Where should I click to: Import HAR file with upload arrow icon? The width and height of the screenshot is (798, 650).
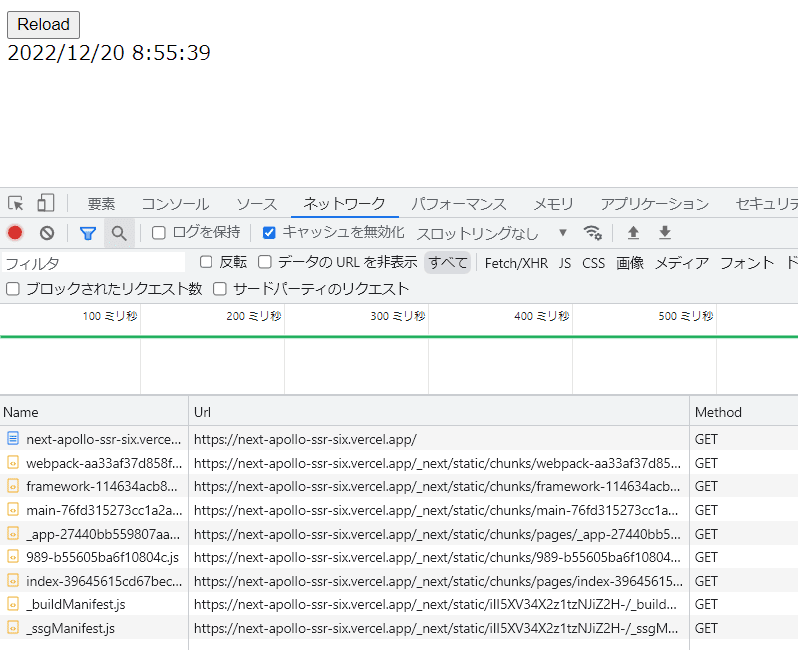[x=633, y=233]
